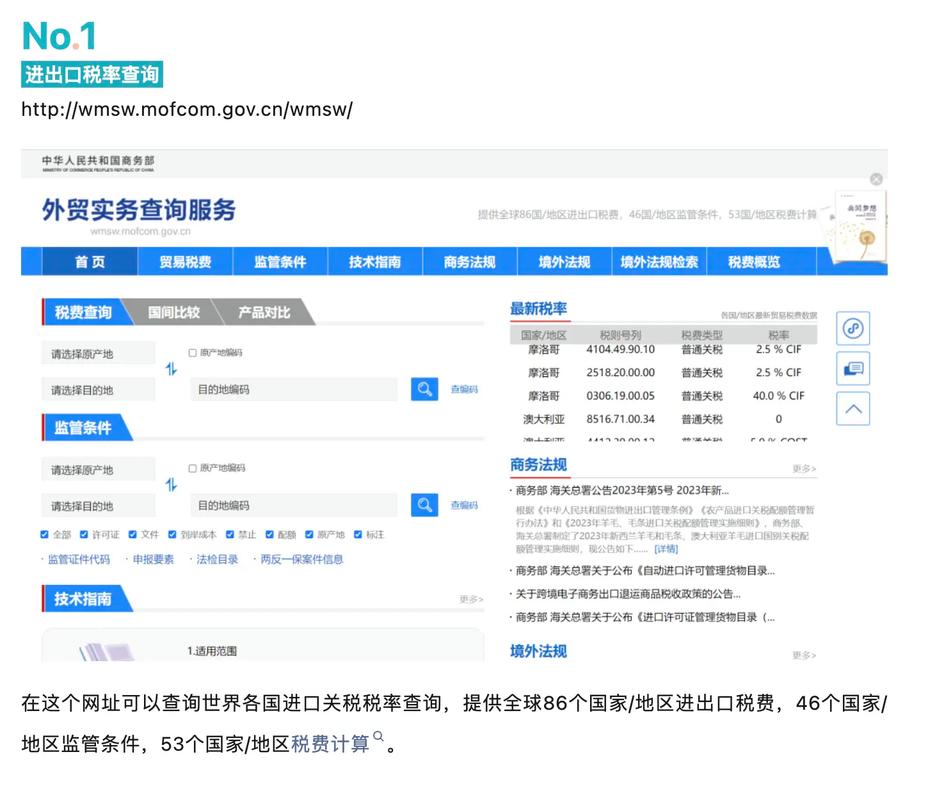Open the chat message floating sidebar icon
The height and width of the screenshot is (800, 928).
click(x=853, y=368)
